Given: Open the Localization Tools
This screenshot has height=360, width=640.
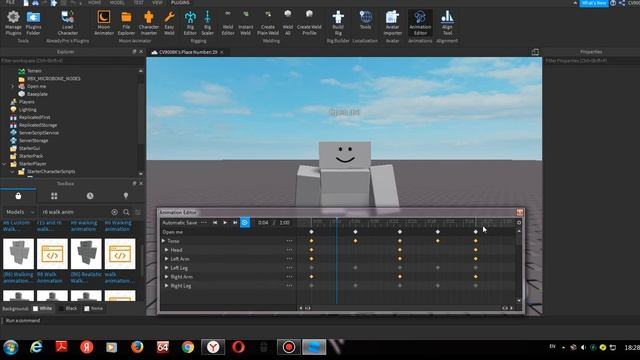Looking at the screenshot, I should click(365, 20).
